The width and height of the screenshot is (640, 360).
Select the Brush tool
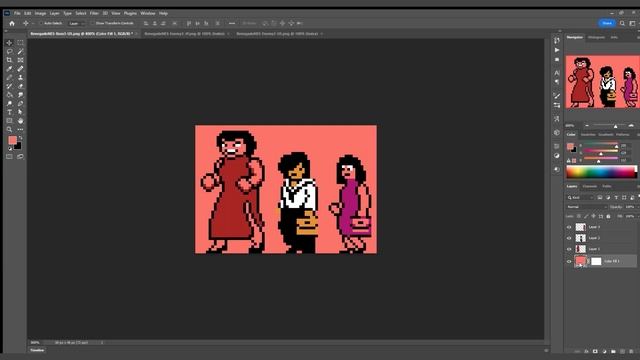pyautogui.click(x=9, y=78)
